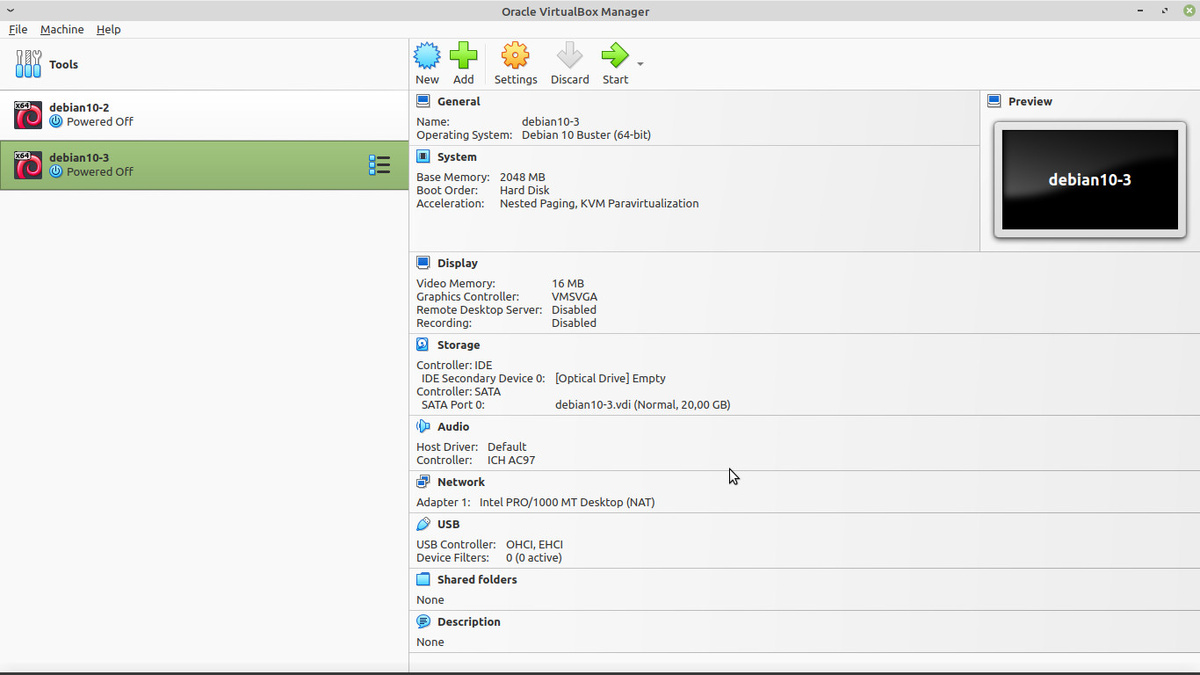Click Remote Desktop Server 'Disabled' value
This screenshot has width=1200, height=675.
[573, 310]
